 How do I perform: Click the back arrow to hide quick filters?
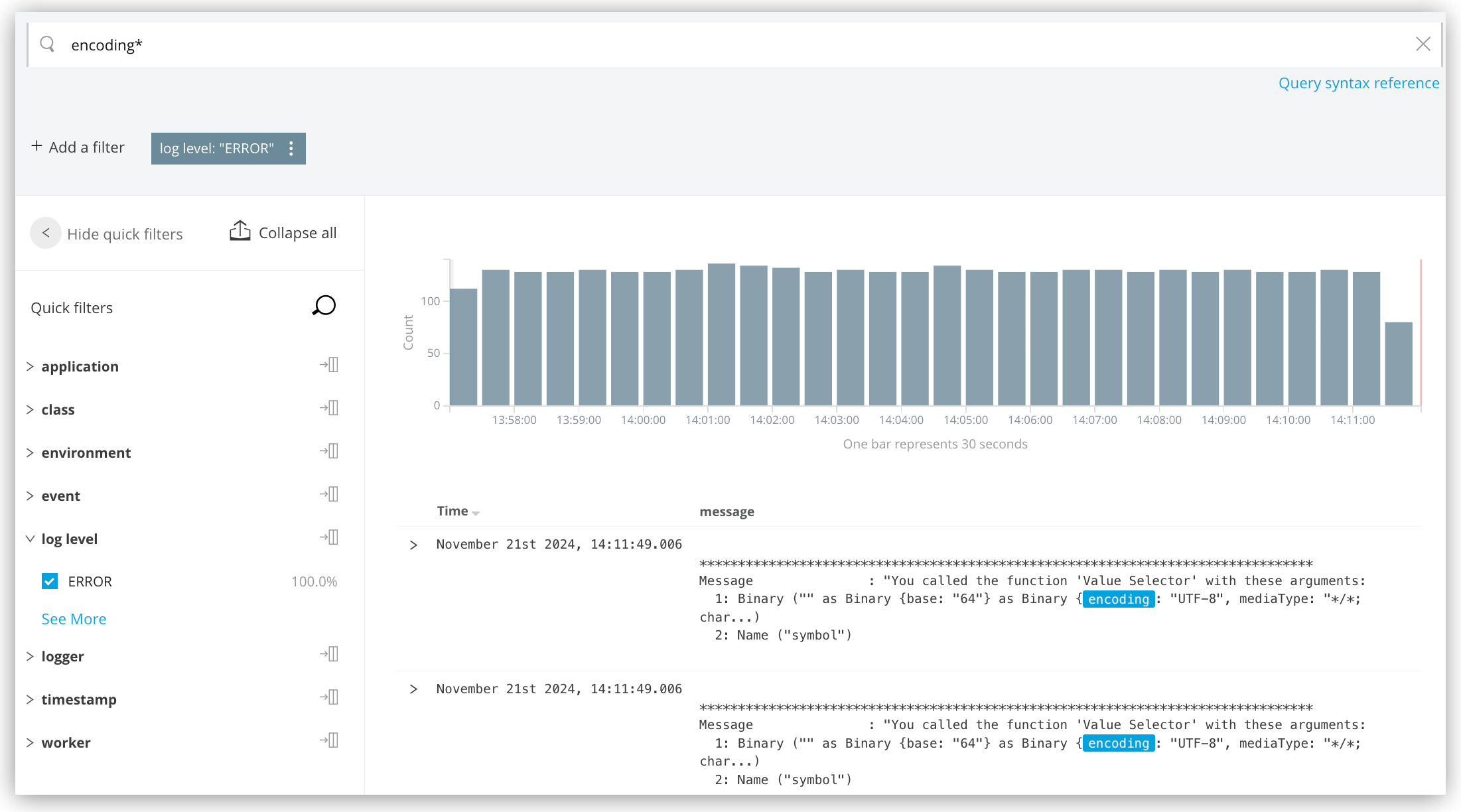(x=45, y=233)
